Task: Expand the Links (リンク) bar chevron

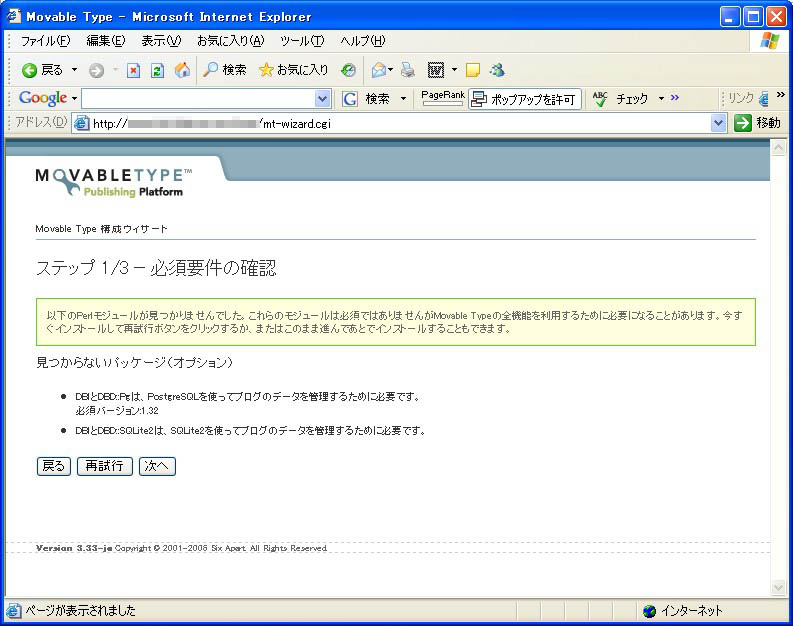Action: click(x=781, y=95)
